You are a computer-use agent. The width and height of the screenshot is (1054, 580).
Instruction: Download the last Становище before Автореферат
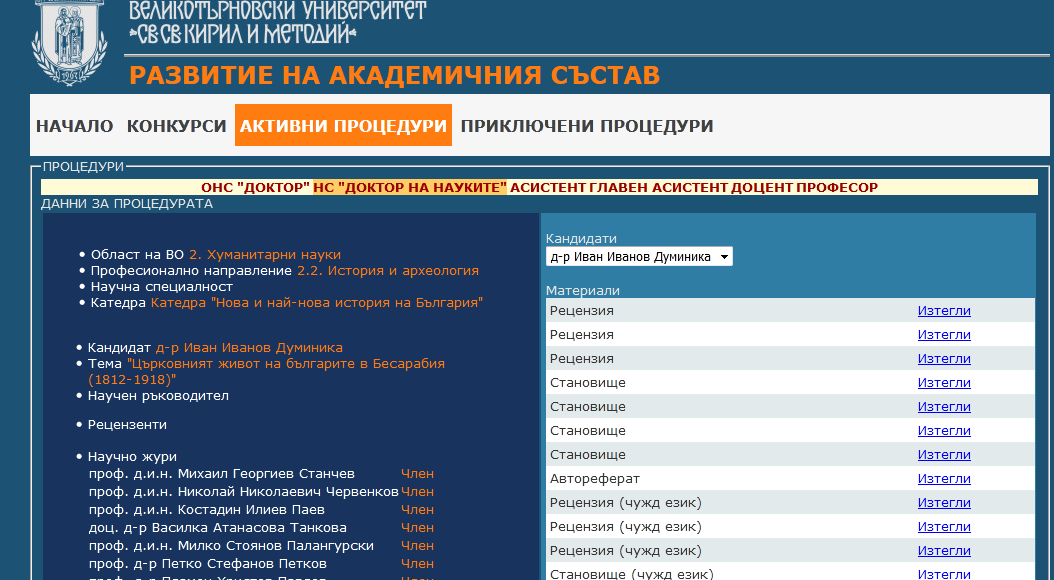click(x=944, y=455)
